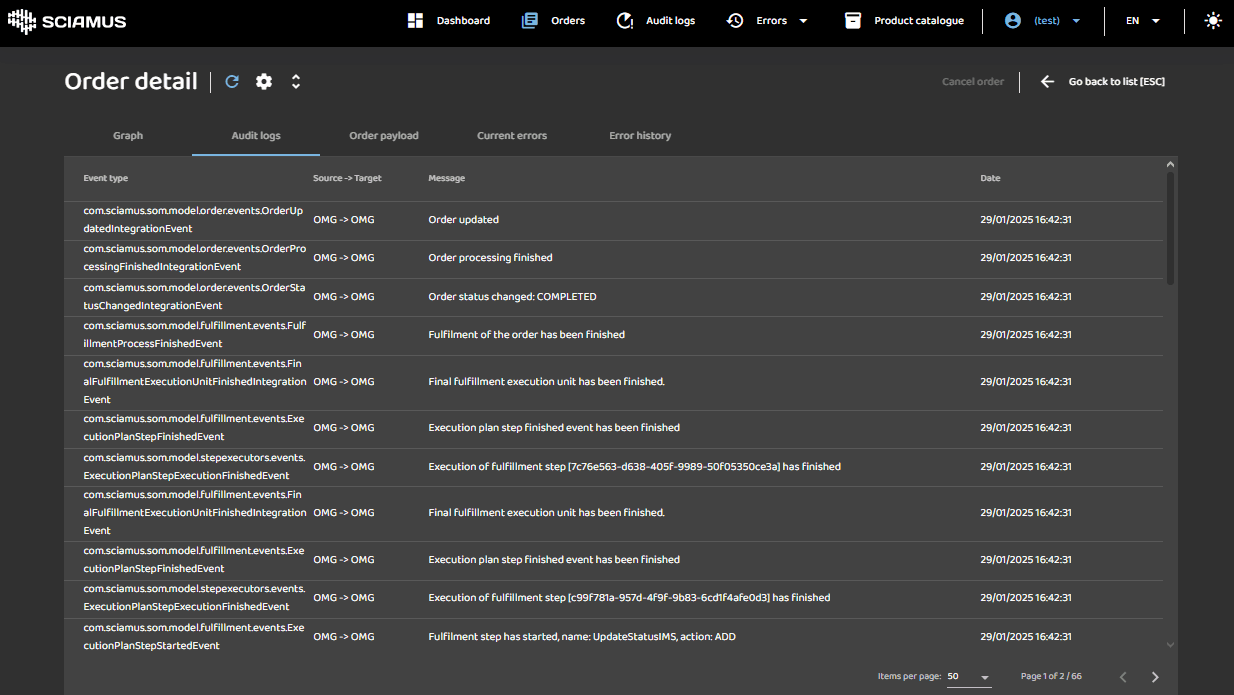Image resolution: width=1234 pixels, height=695 pixels.
Task: Open the Dashboard grid icon
Action: pyautogui.click(x=416, y=21)
